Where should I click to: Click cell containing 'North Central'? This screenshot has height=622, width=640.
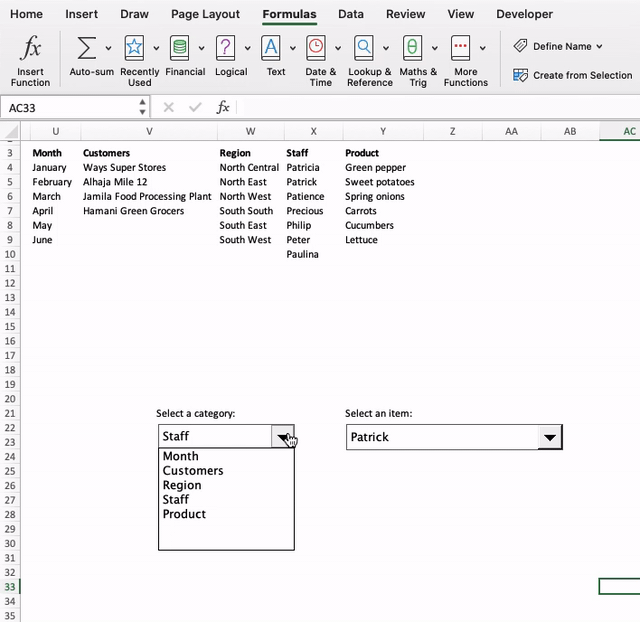click(251, 168)
